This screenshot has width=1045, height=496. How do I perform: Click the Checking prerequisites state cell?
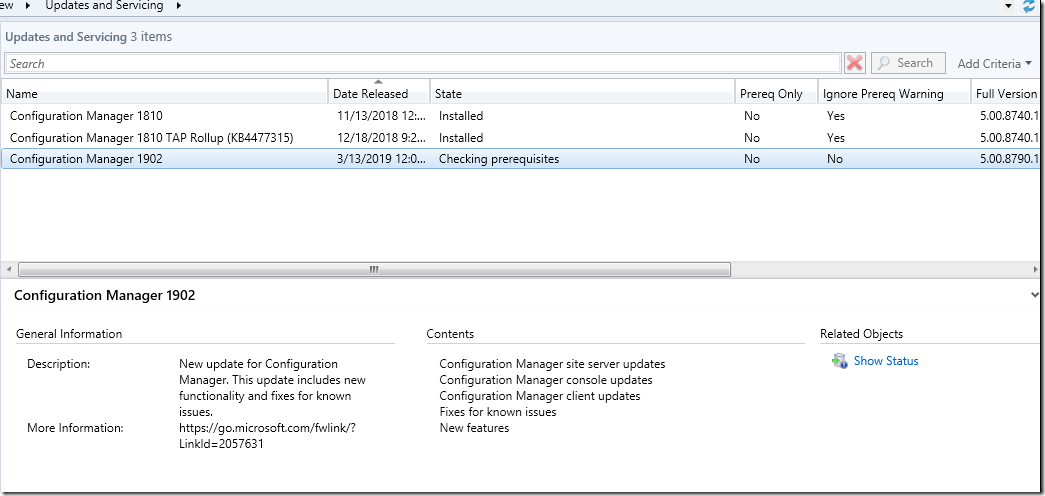(x=499, y=159)
